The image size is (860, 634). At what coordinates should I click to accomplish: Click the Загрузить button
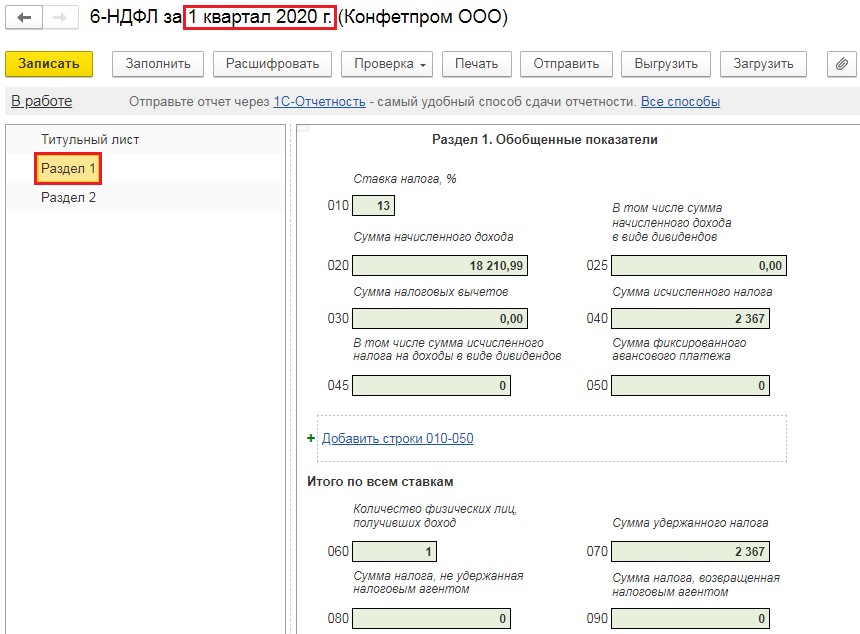763,64
